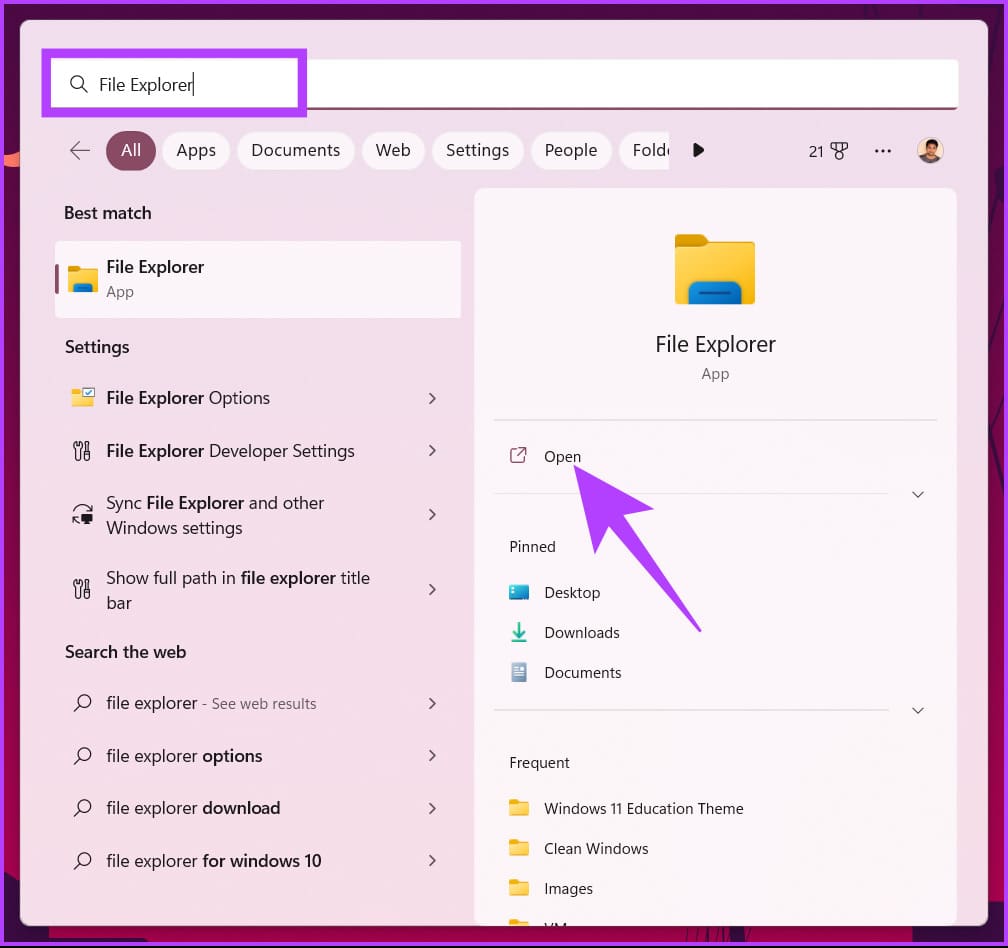This screenshot has width=1008, height=948.
Task: Expand file explorer for windows 10 chevron
Action: pos(432,861)
